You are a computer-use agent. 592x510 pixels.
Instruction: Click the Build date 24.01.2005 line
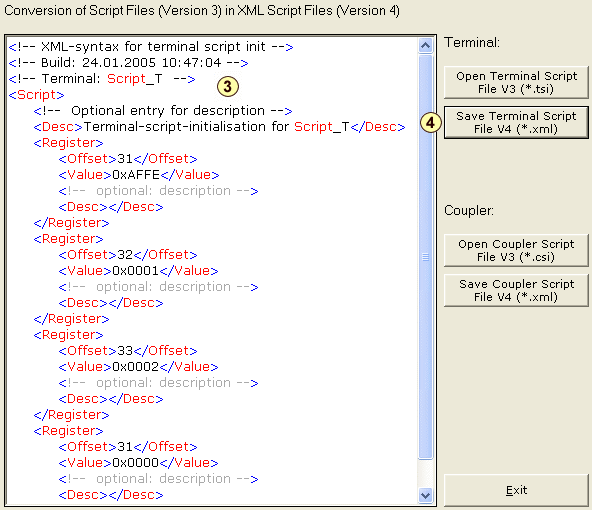click(128, 63)
